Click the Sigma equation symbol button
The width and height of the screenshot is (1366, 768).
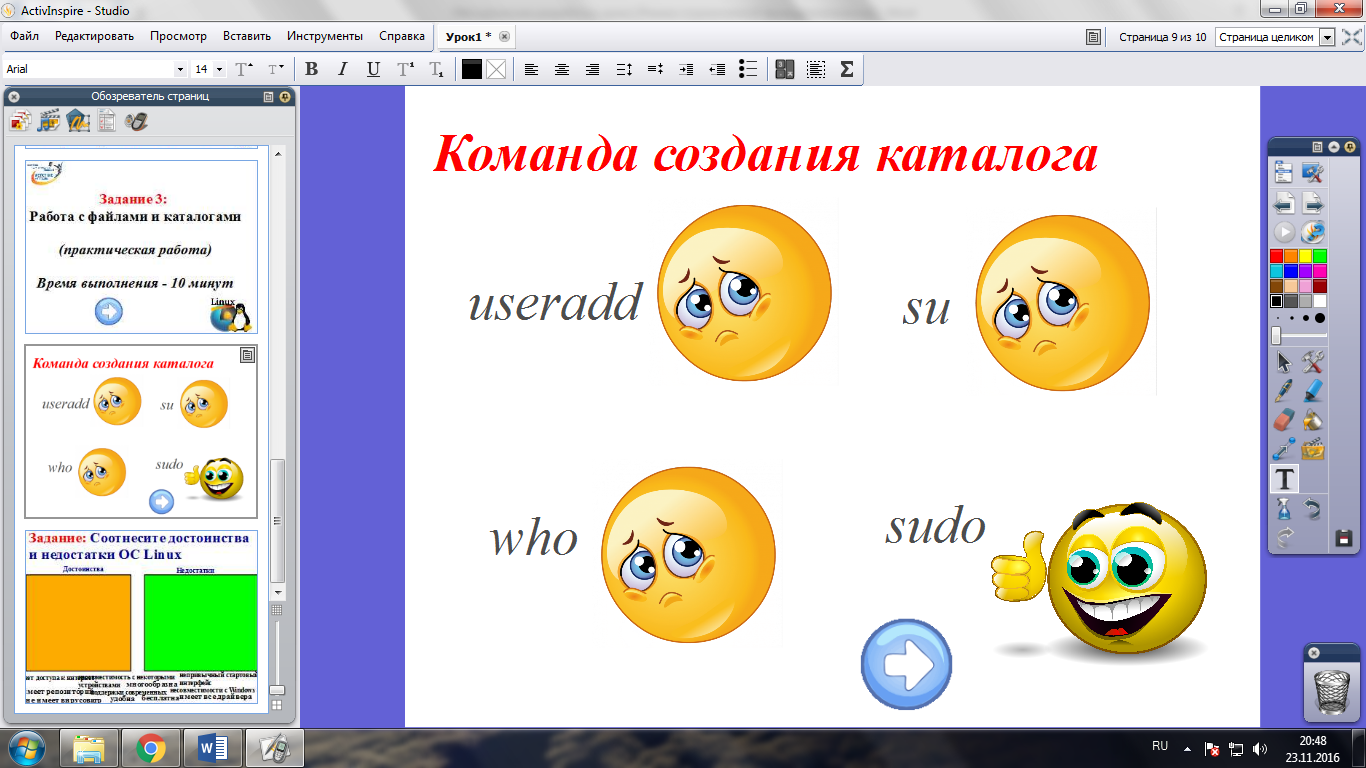click(x=847, y=69)
